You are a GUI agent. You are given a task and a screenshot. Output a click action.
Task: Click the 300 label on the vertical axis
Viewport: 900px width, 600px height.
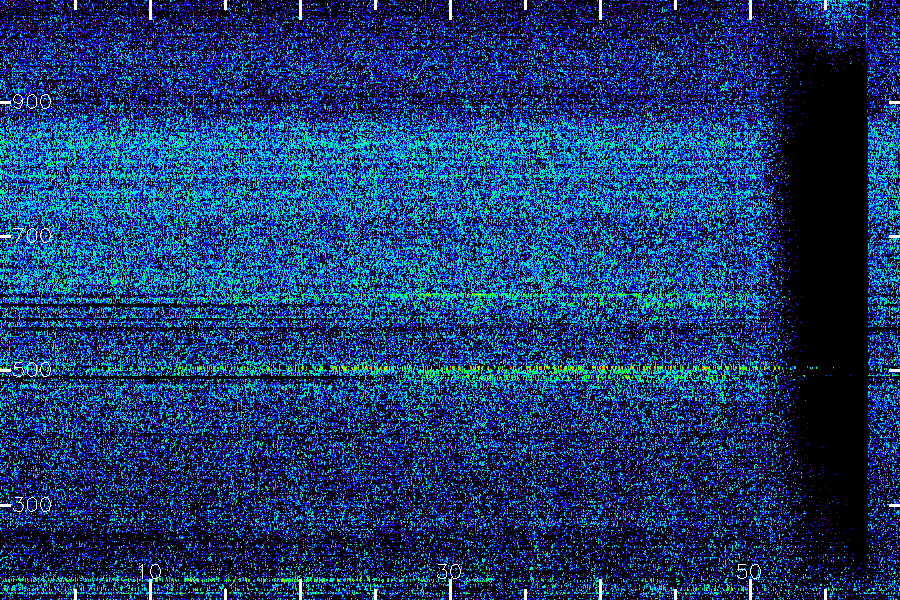tap(32, 505)
